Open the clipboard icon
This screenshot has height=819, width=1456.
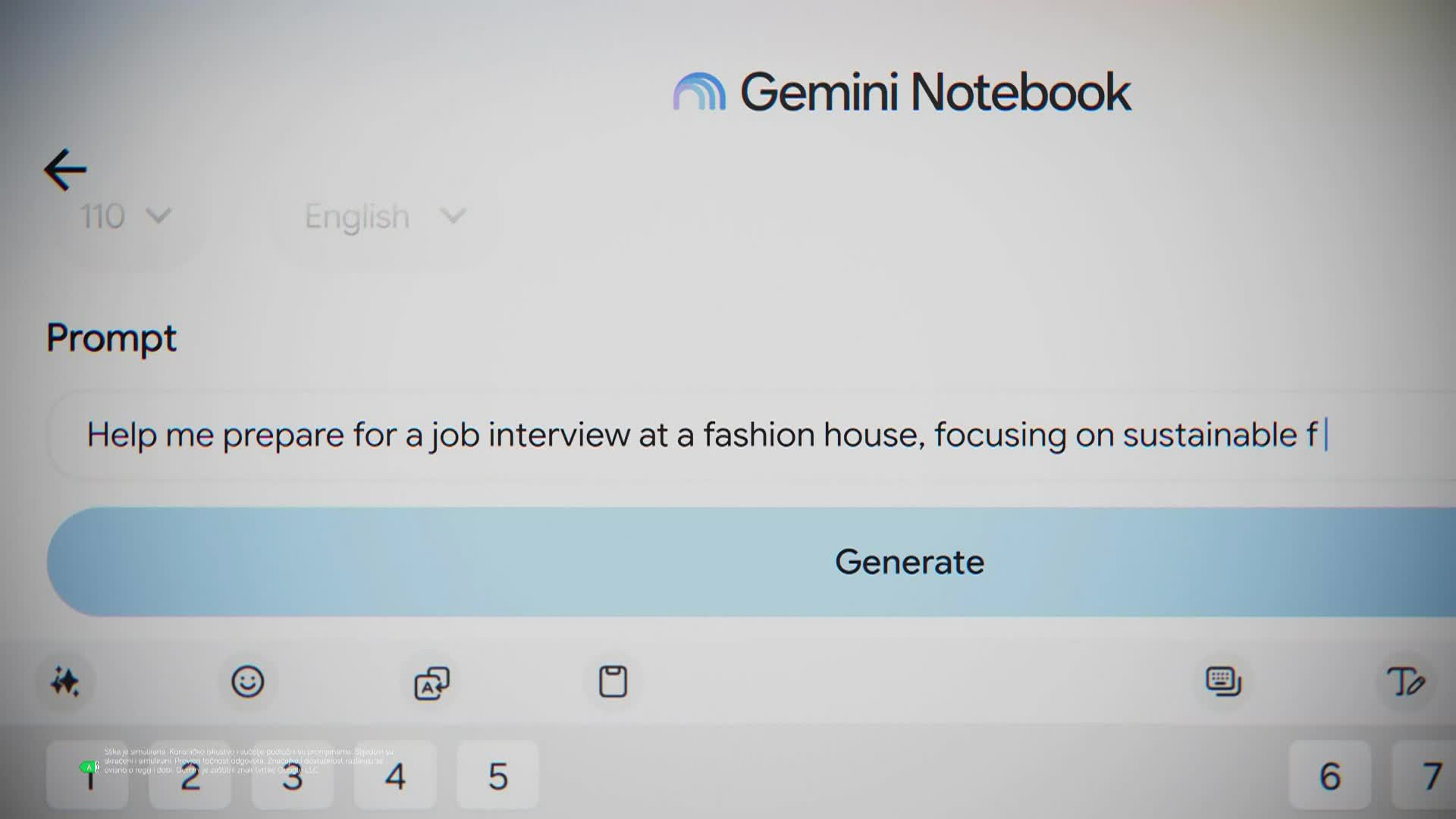pos(613,682)
